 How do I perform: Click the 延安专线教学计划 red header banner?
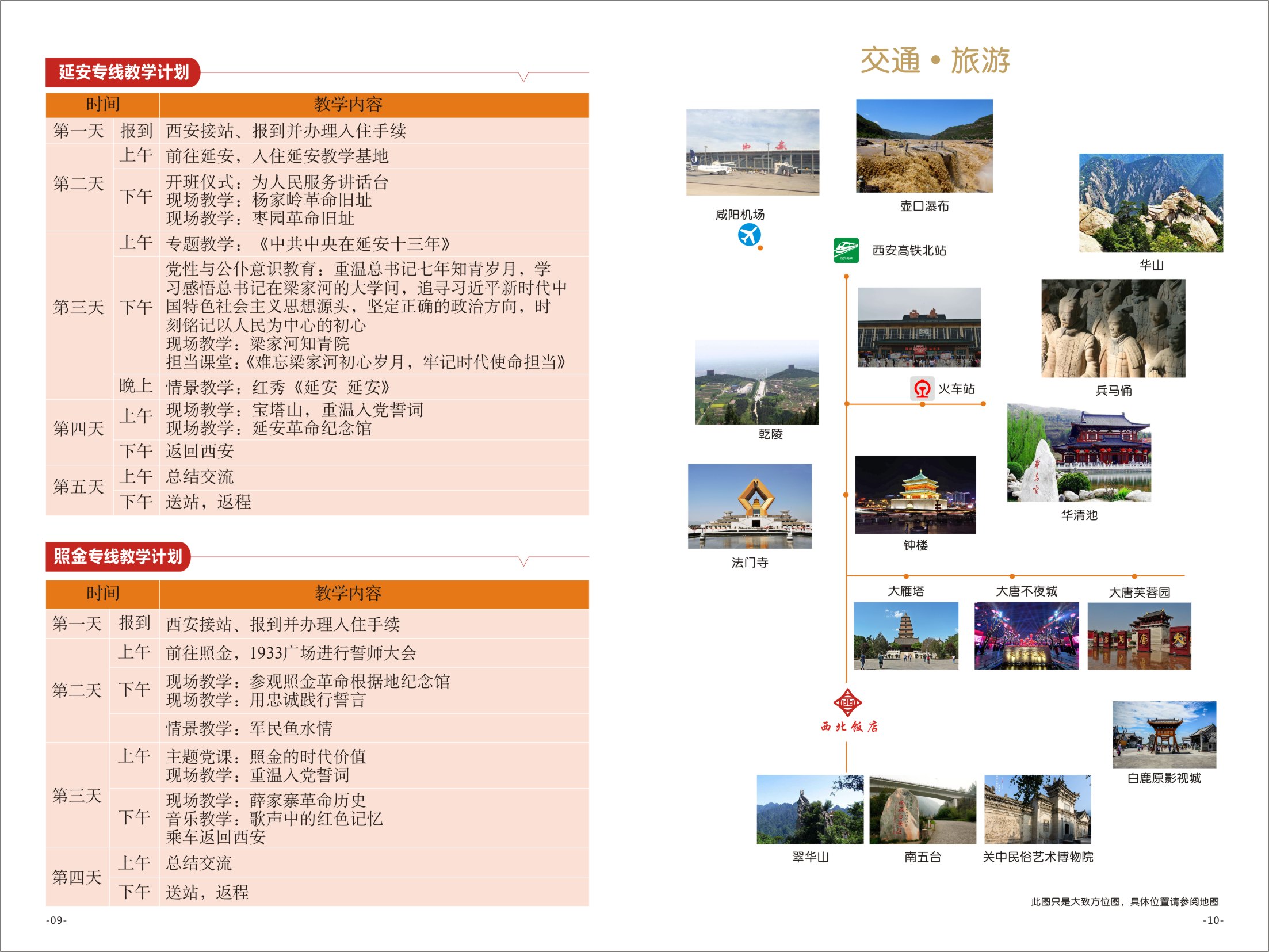[x=123, y=72]
